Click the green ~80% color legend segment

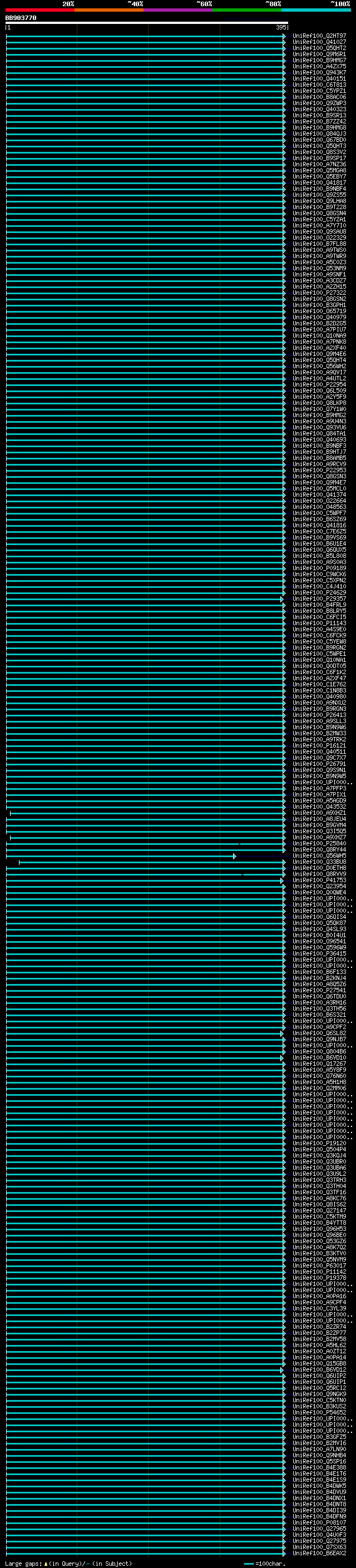click(x=247, y=10)
